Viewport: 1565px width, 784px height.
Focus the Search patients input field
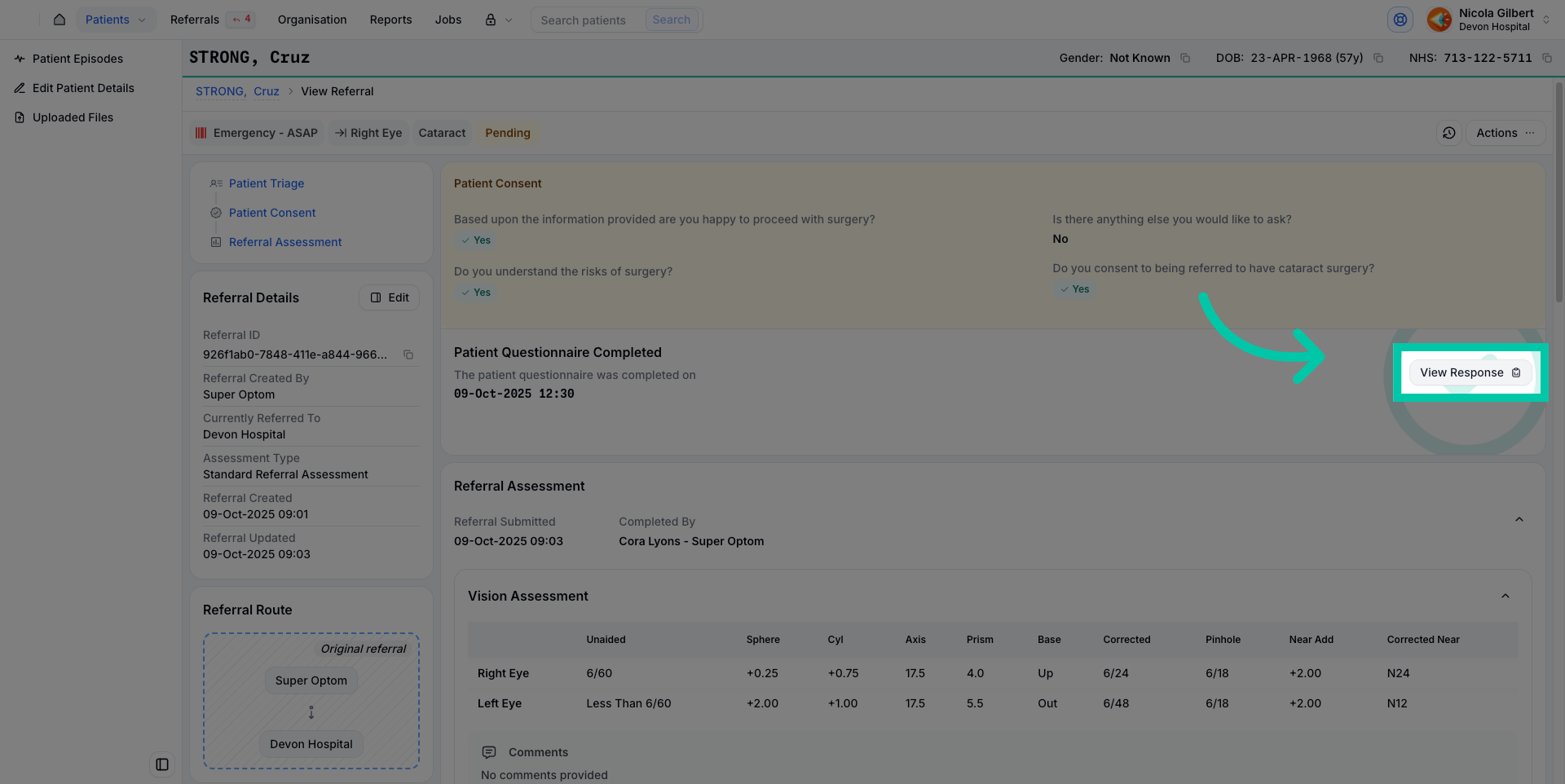point(589,20)
